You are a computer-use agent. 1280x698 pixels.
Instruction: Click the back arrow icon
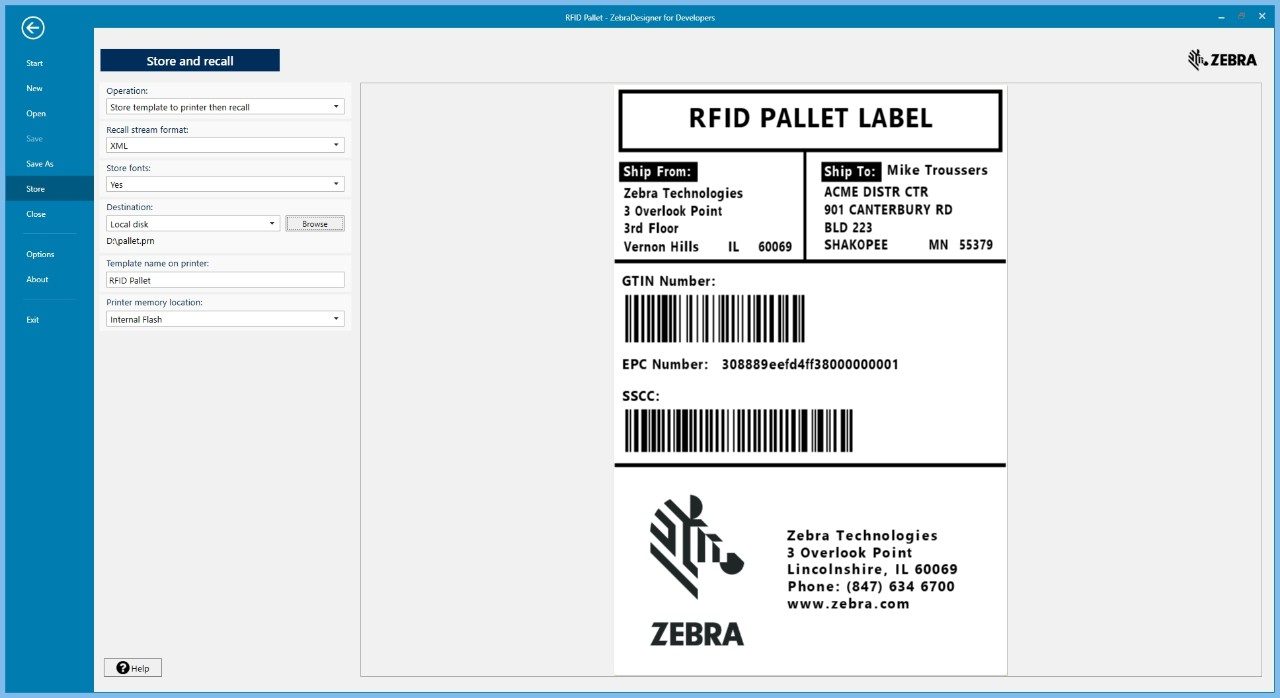click(x=33, y=28)
